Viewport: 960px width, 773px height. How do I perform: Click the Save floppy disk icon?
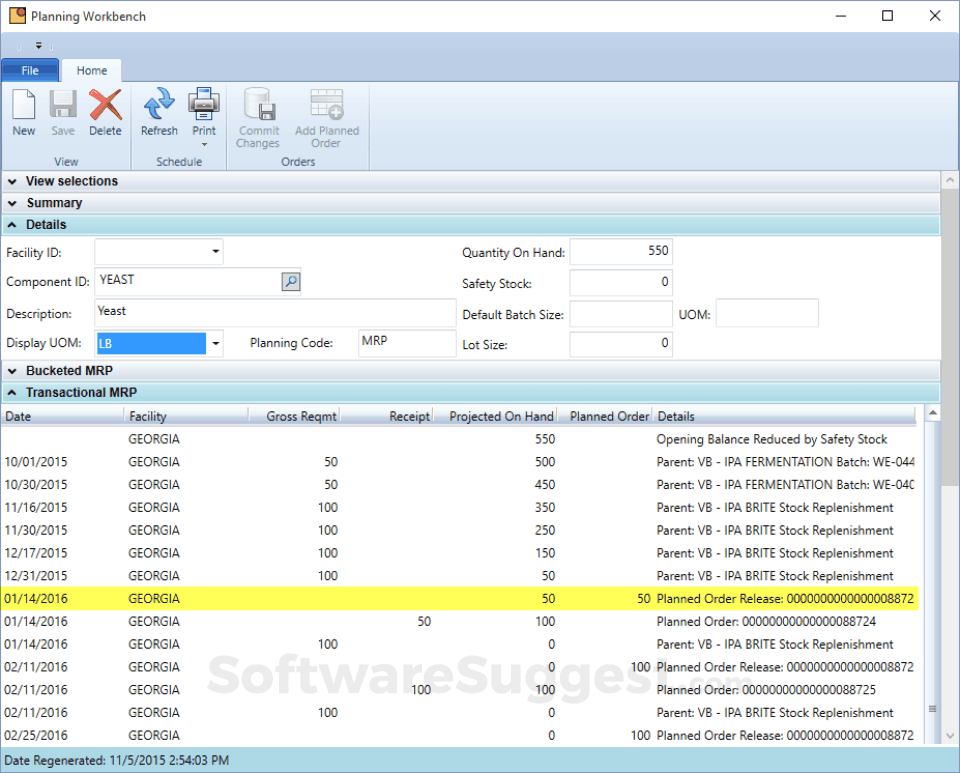pyautogui.click(x=63, y=105)
